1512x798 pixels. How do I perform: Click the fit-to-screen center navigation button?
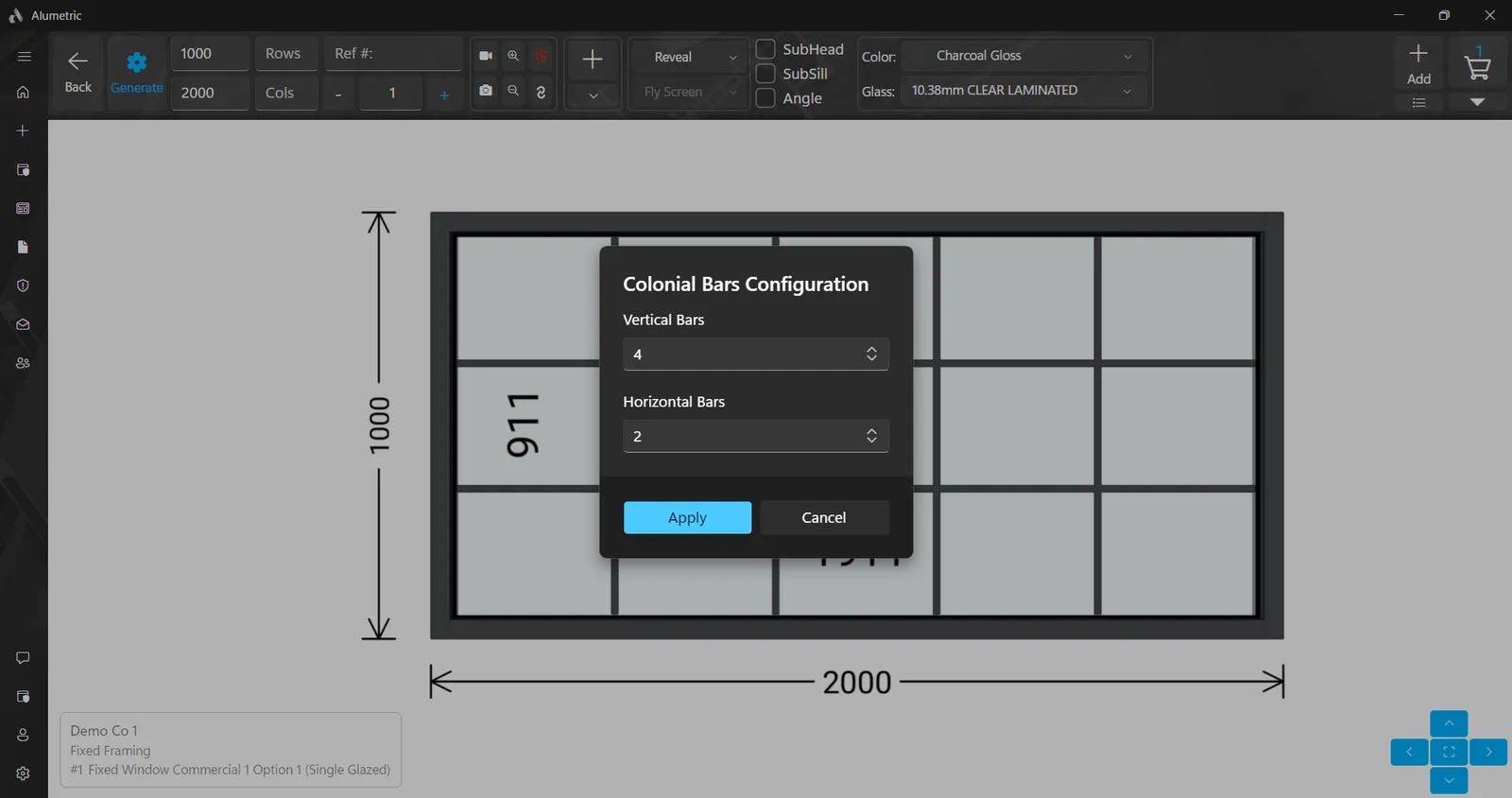pos(1449,752)
